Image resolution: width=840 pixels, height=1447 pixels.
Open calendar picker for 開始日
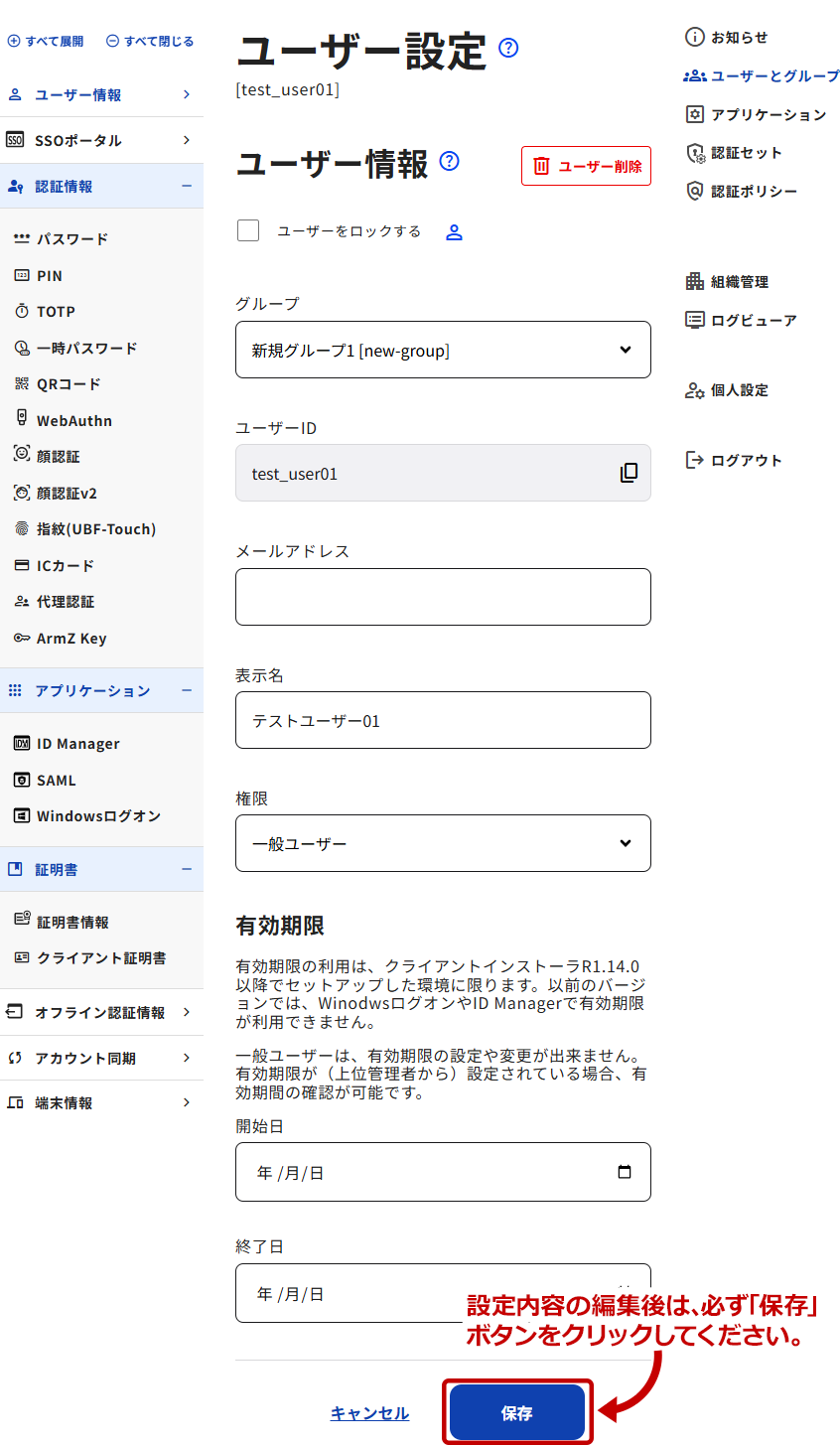[x=625, y=1172]
